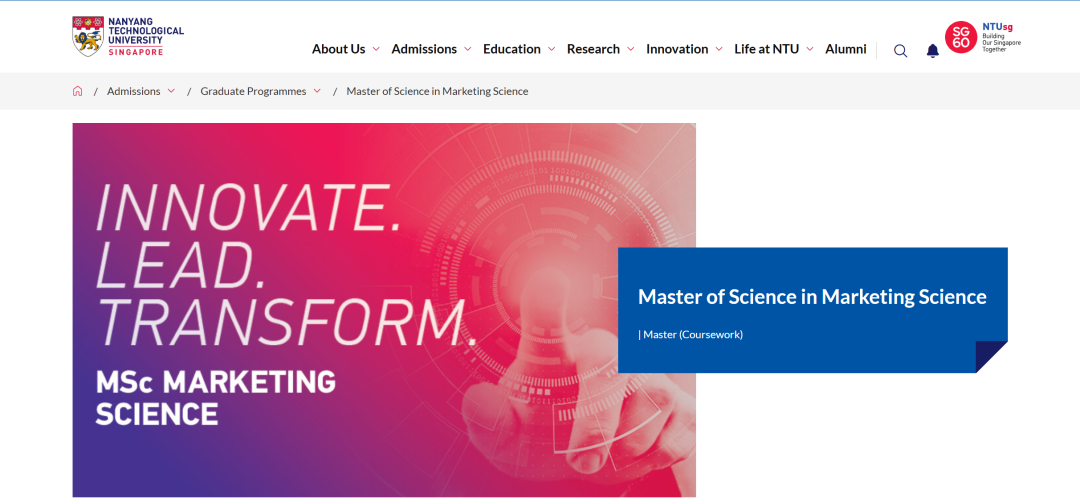Expand the Research chevron
Viewport: 1080px width, 504px height.
pos(630,49)
